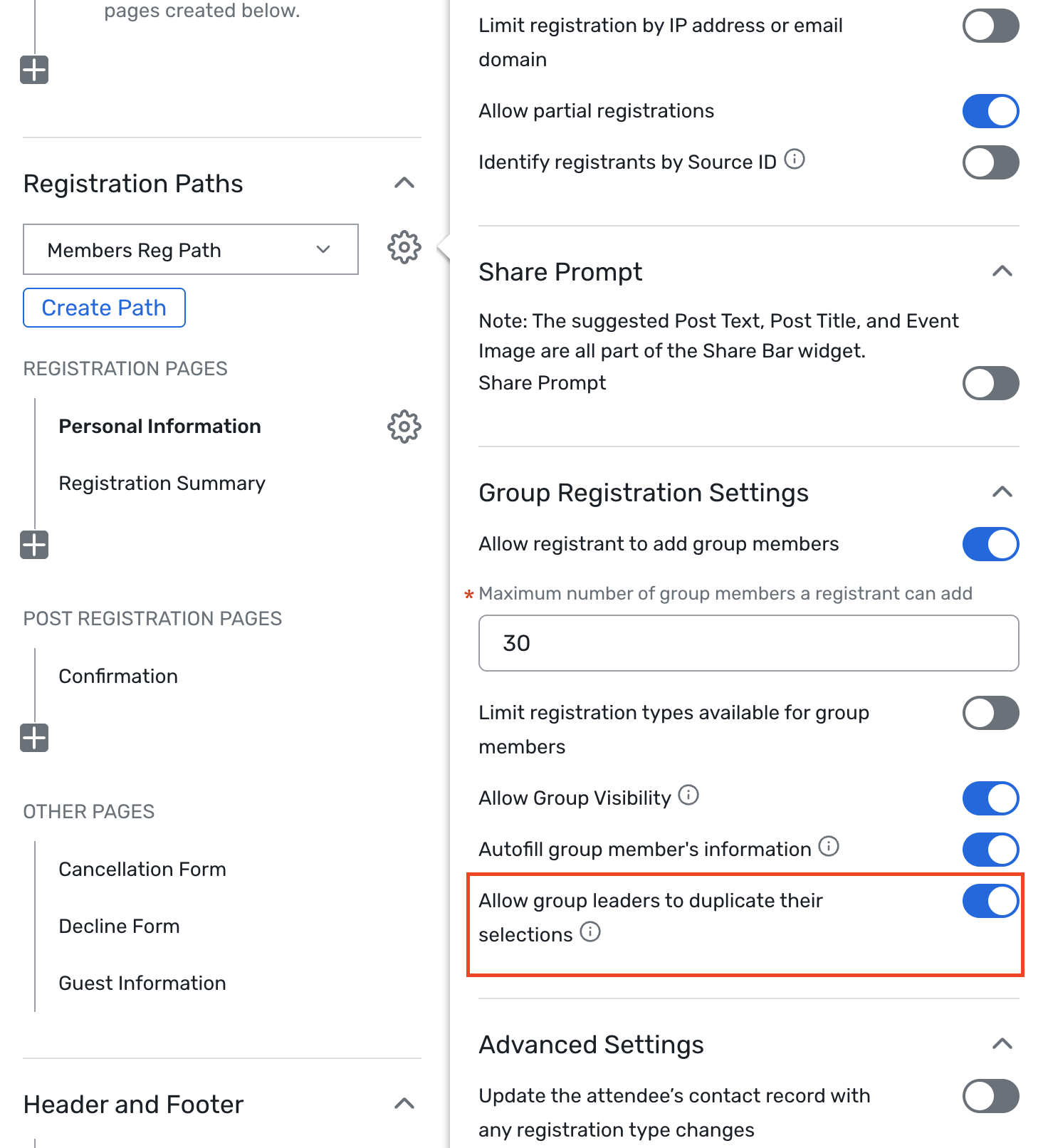Image resolution: width=1048 pixels, height=1148 pixels.
Task: Toggle Allow group leaders to duplicate selections
Action: coord(990,901)
